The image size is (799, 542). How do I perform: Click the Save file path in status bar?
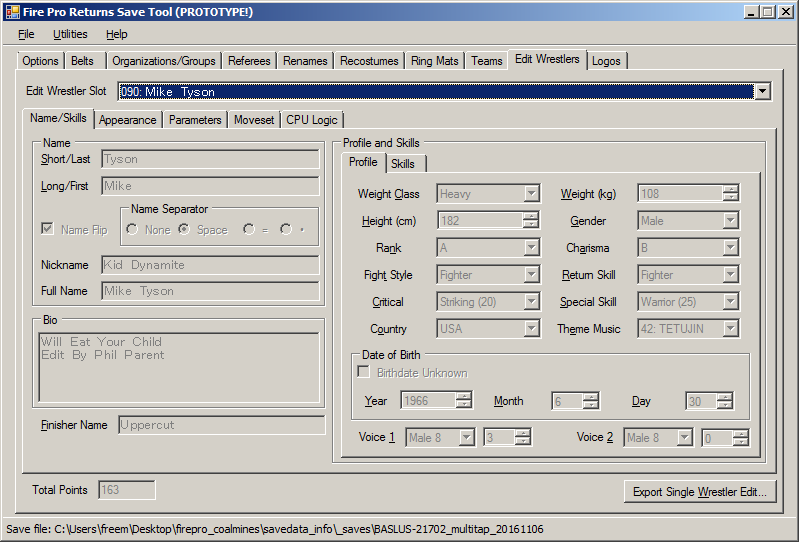click(x=275, y=529)
